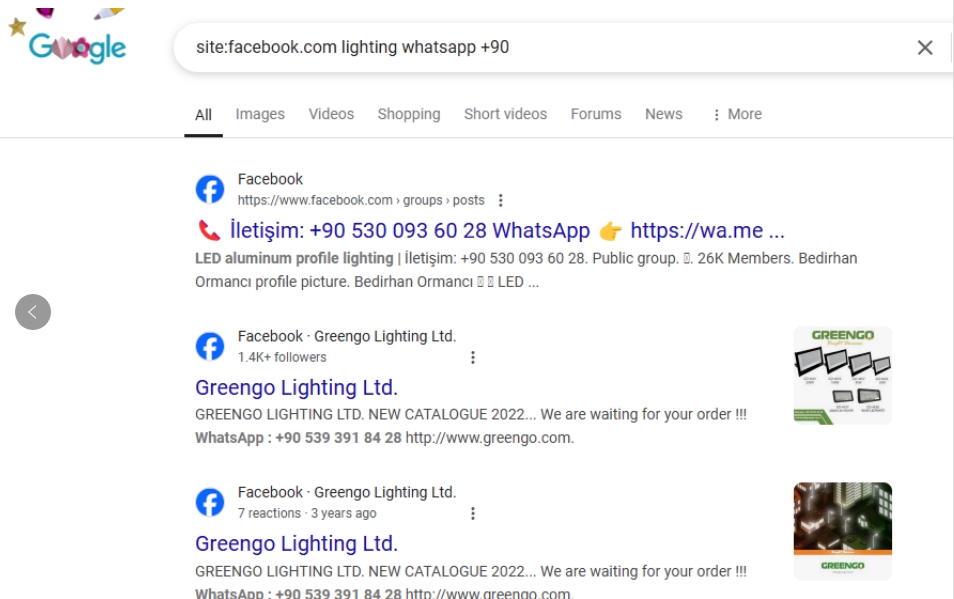Clear the search box with the X

pos(925,47)
